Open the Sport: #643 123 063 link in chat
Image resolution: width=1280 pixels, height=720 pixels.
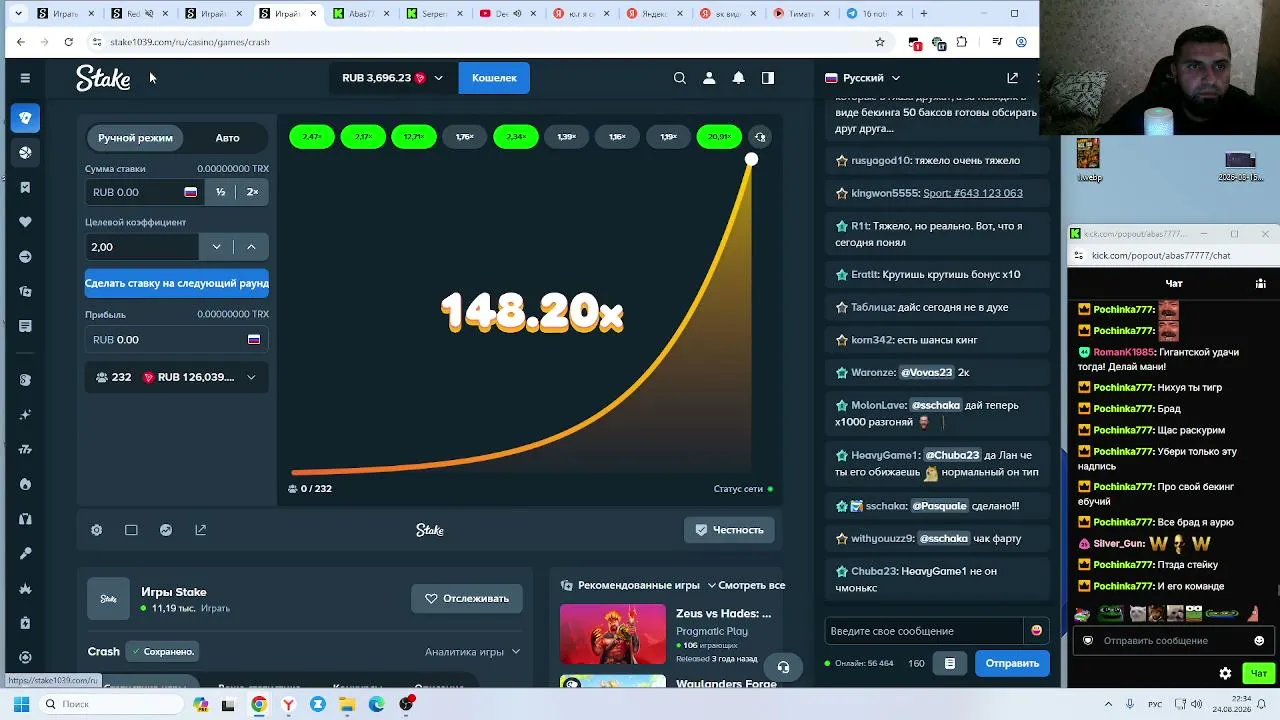pos(973,193)
